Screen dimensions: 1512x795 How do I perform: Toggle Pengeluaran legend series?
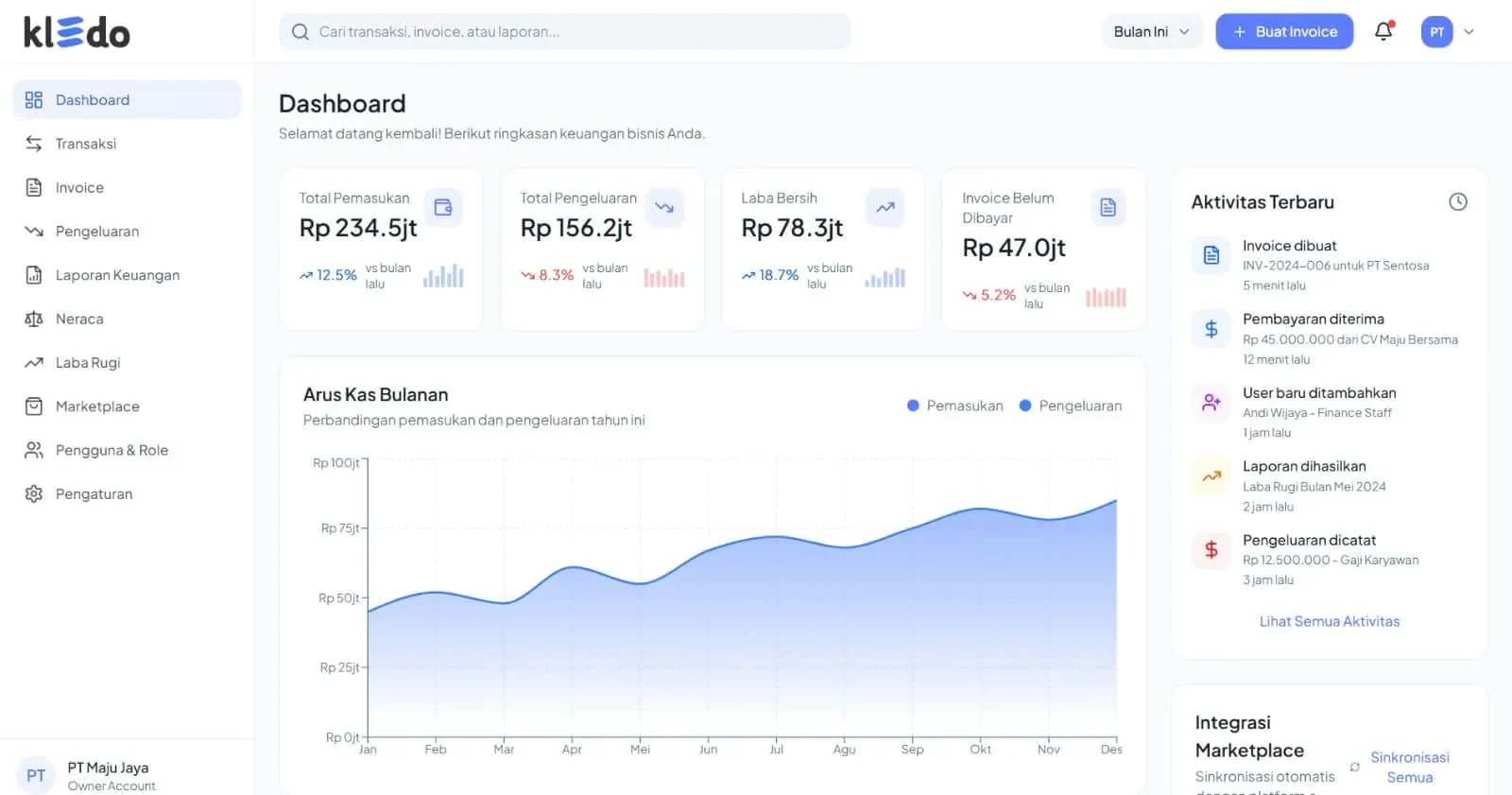click(1071, 406)
